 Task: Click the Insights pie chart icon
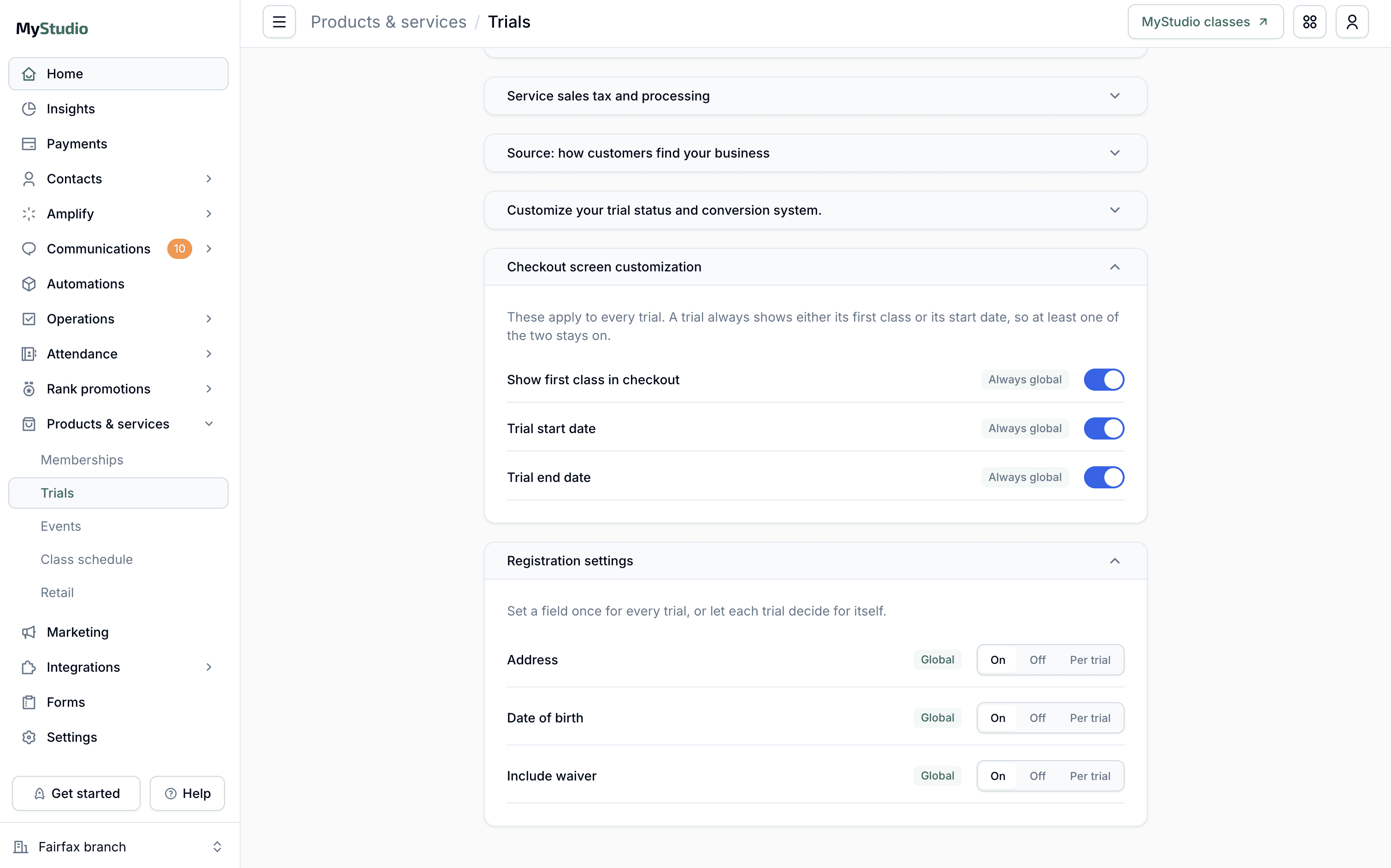(29, 109)
